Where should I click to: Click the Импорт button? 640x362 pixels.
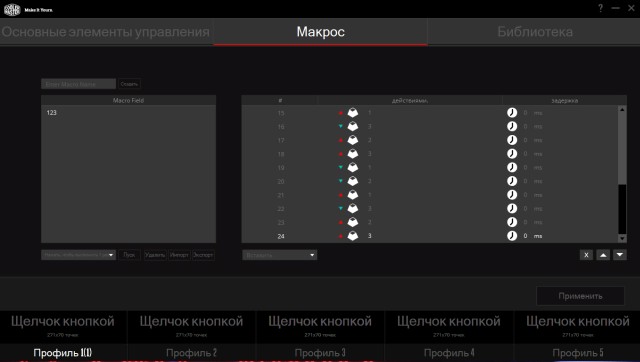(x=179, y=255)
